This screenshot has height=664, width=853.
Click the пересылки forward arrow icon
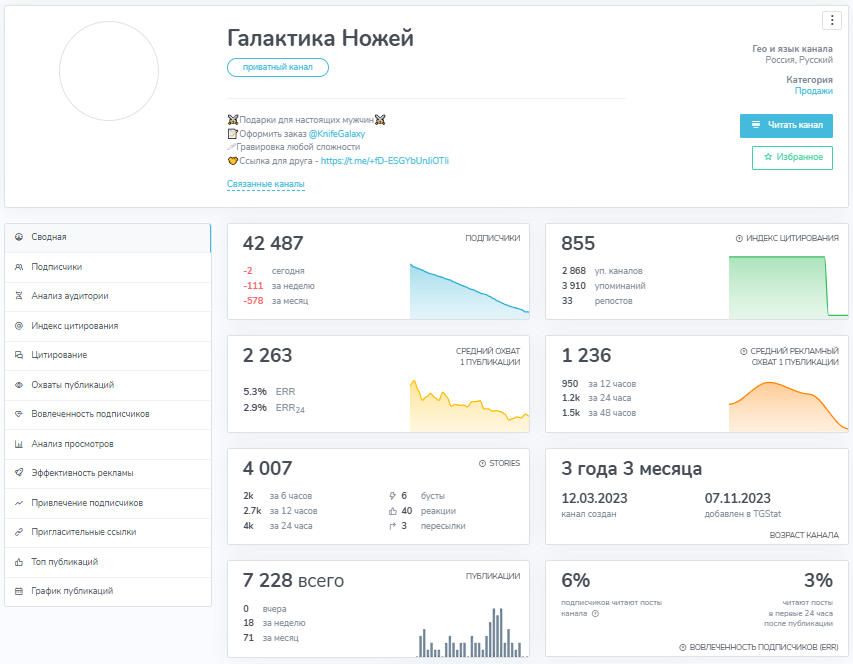pyautogui.click(x=393, y=526)
